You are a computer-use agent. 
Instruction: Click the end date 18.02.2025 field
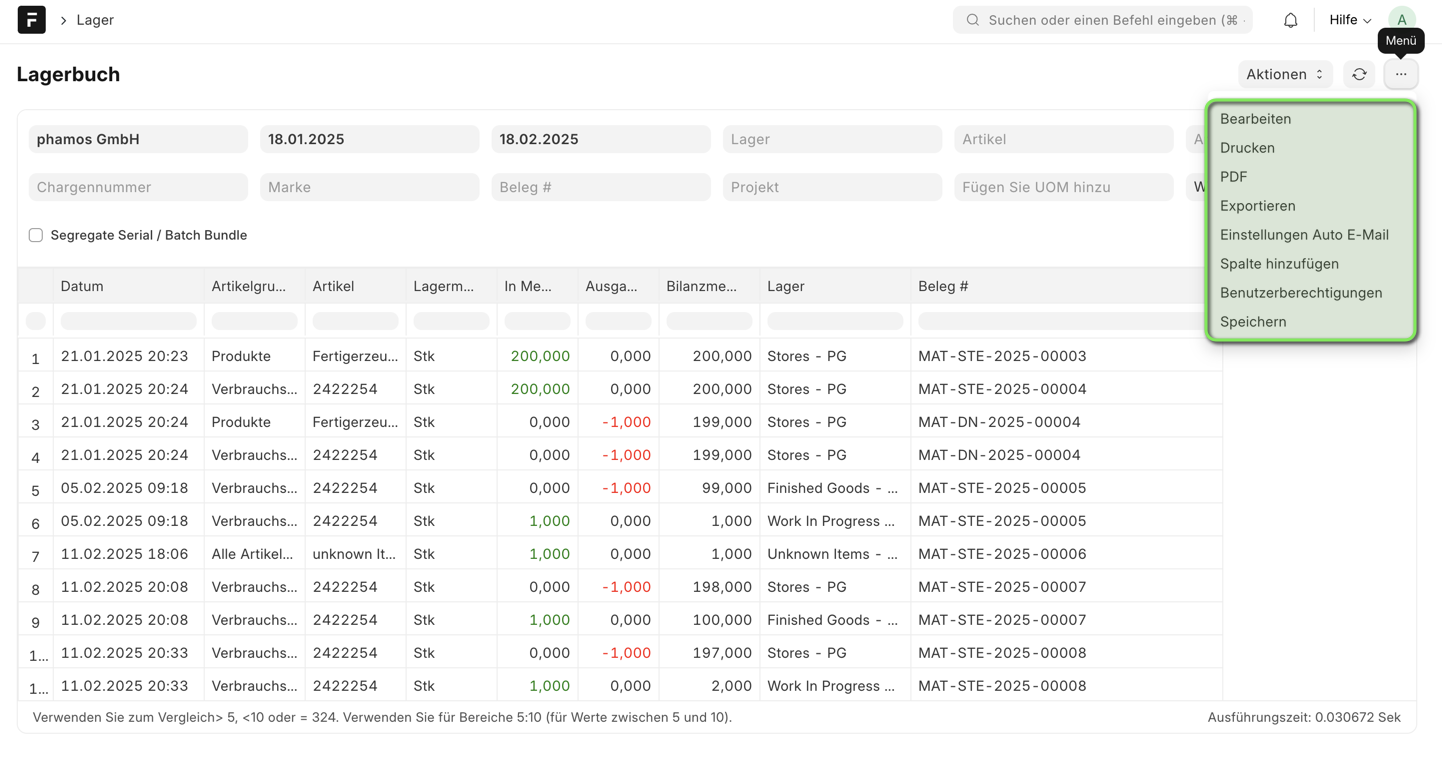coord(600,139)
